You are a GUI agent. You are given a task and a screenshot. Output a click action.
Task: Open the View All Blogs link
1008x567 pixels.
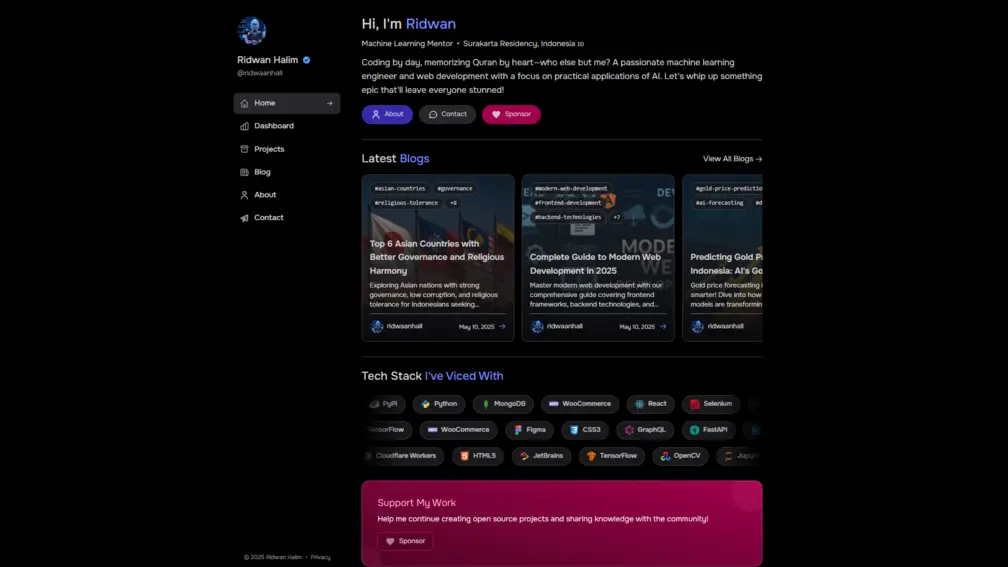pos(732,159)
